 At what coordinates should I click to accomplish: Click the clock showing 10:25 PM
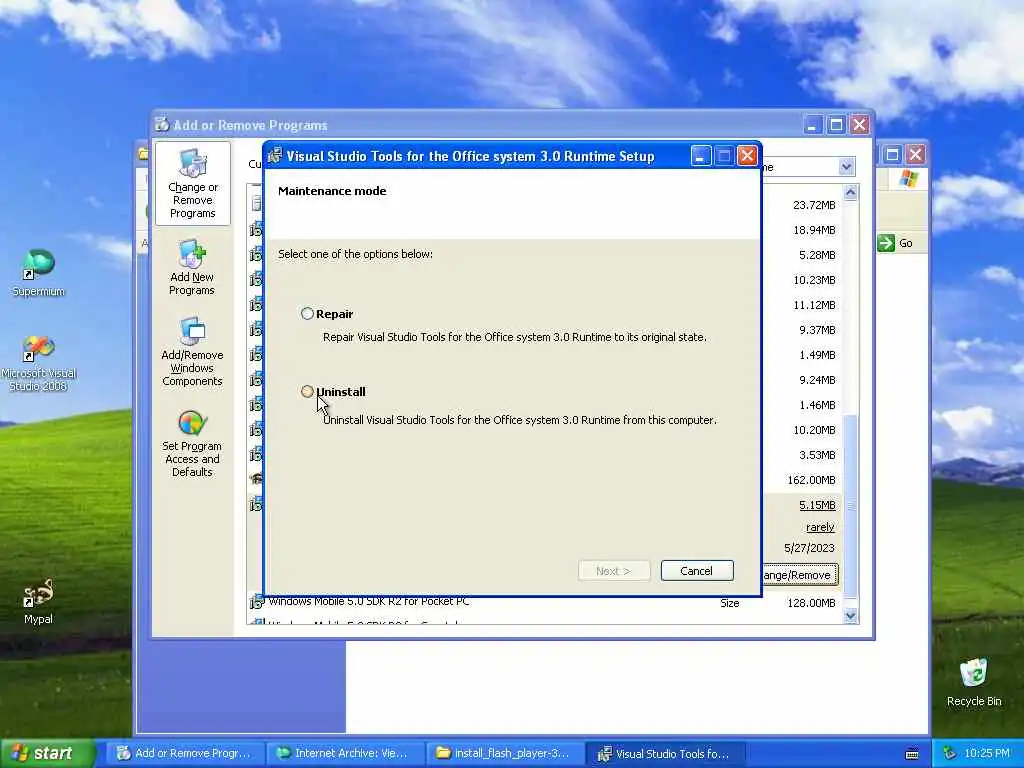(987, 753)
